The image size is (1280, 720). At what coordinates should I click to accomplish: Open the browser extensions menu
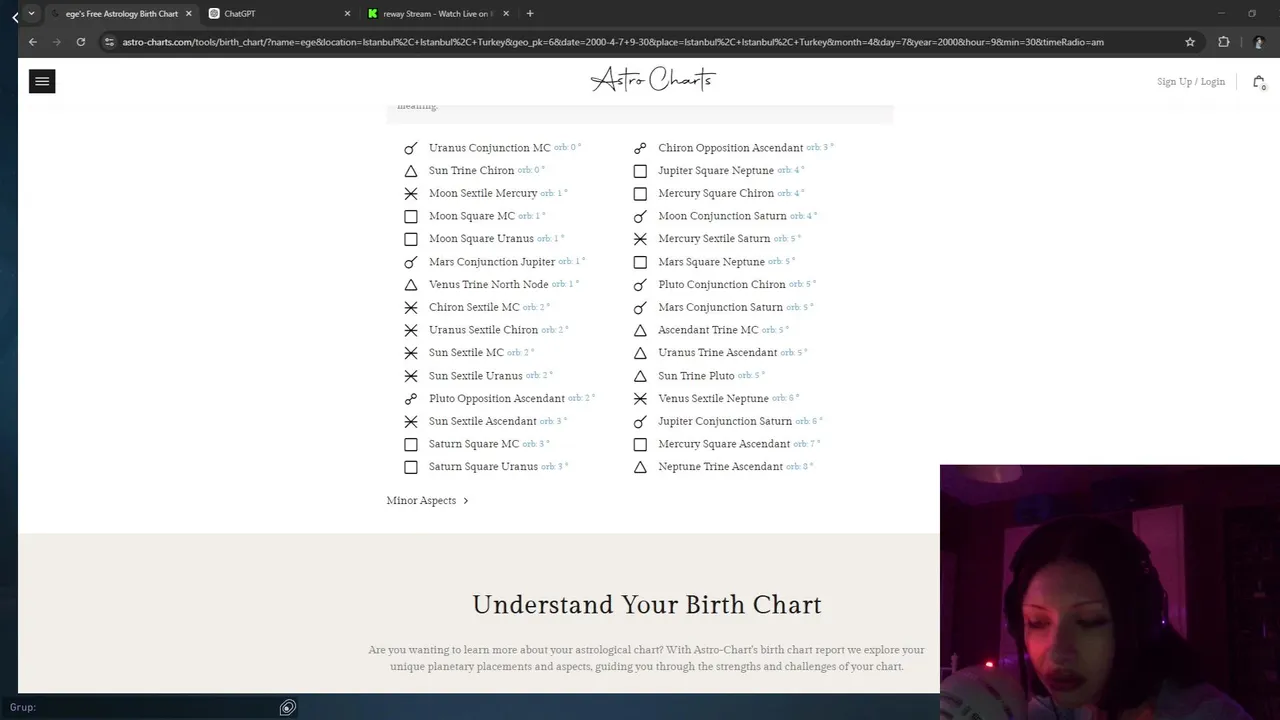coord(1224,42)
